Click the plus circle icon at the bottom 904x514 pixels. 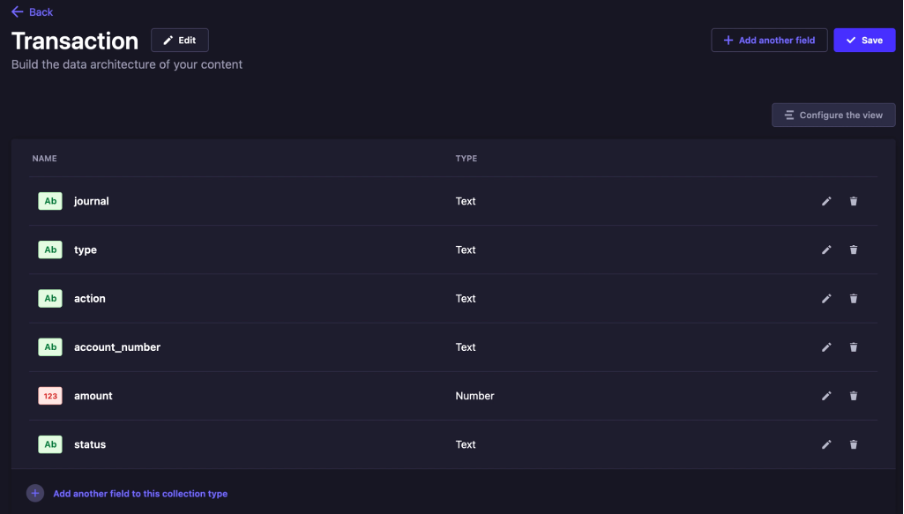[x=35, y=493]
